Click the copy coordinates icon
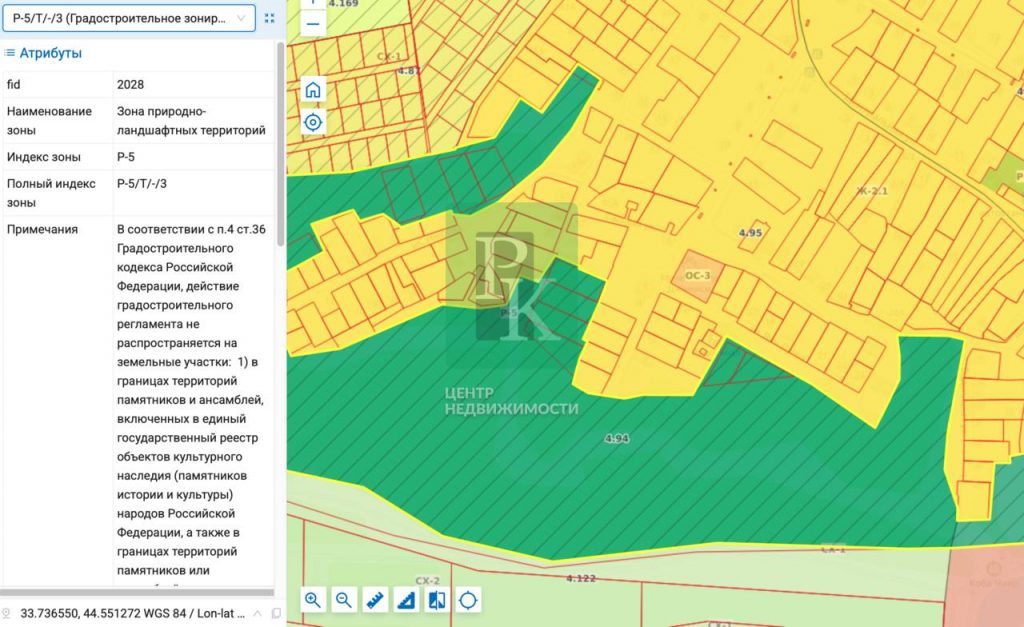The height and width of the screenshot is (627, 1024). (276, 613)
